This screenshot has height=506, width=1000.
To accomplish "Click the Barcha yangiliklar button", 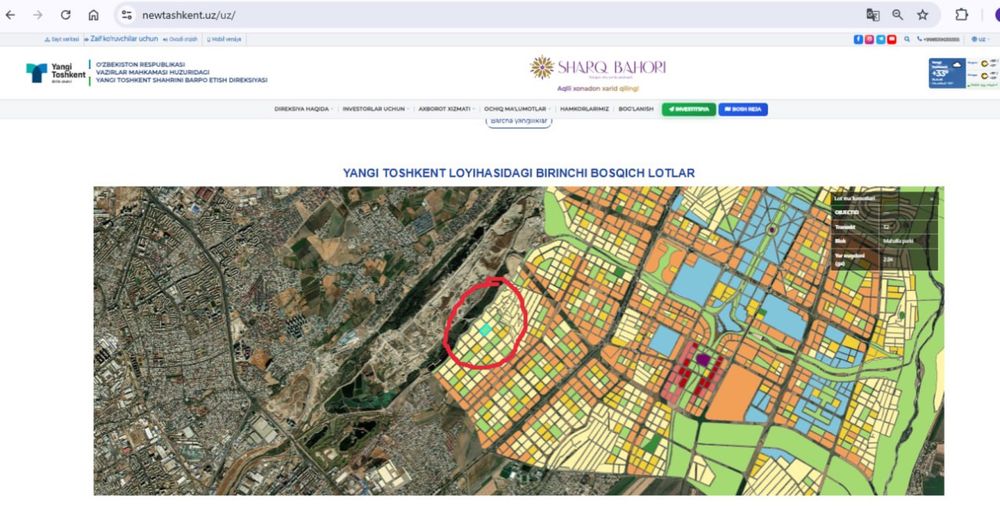I will click(x=518, y=121).
